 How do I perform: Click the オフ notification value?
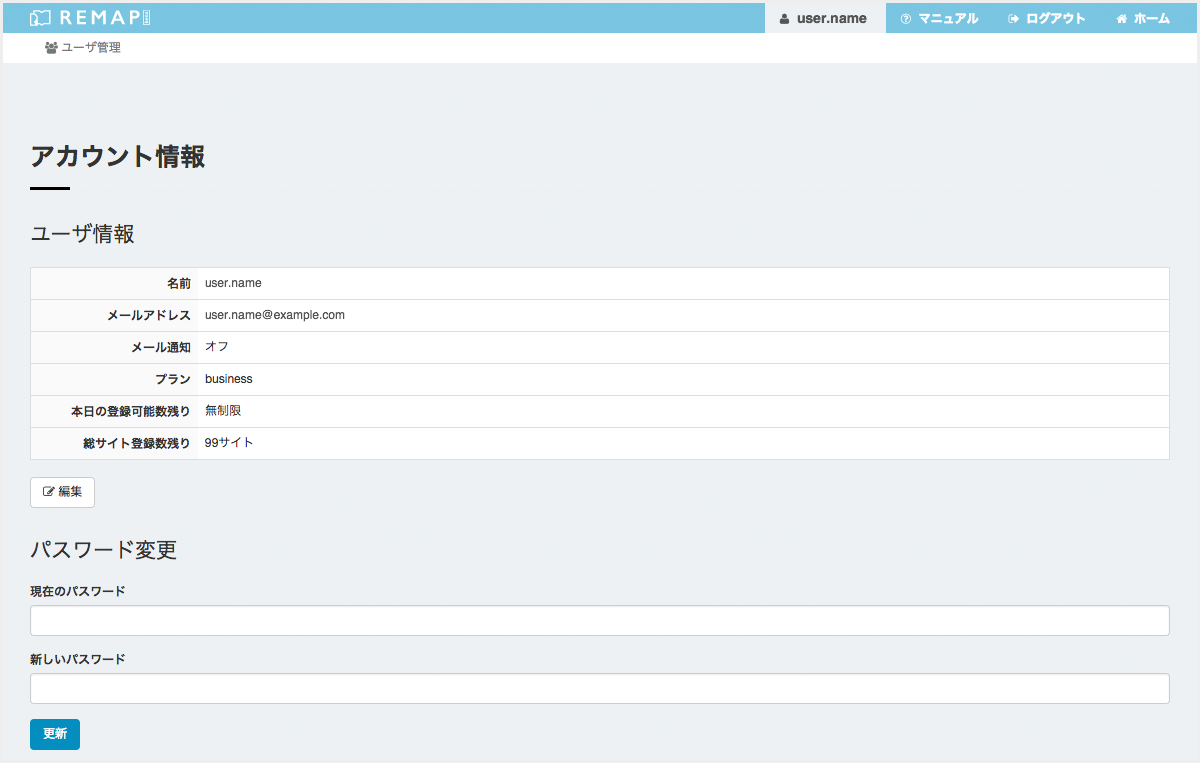tap(217, 347)
